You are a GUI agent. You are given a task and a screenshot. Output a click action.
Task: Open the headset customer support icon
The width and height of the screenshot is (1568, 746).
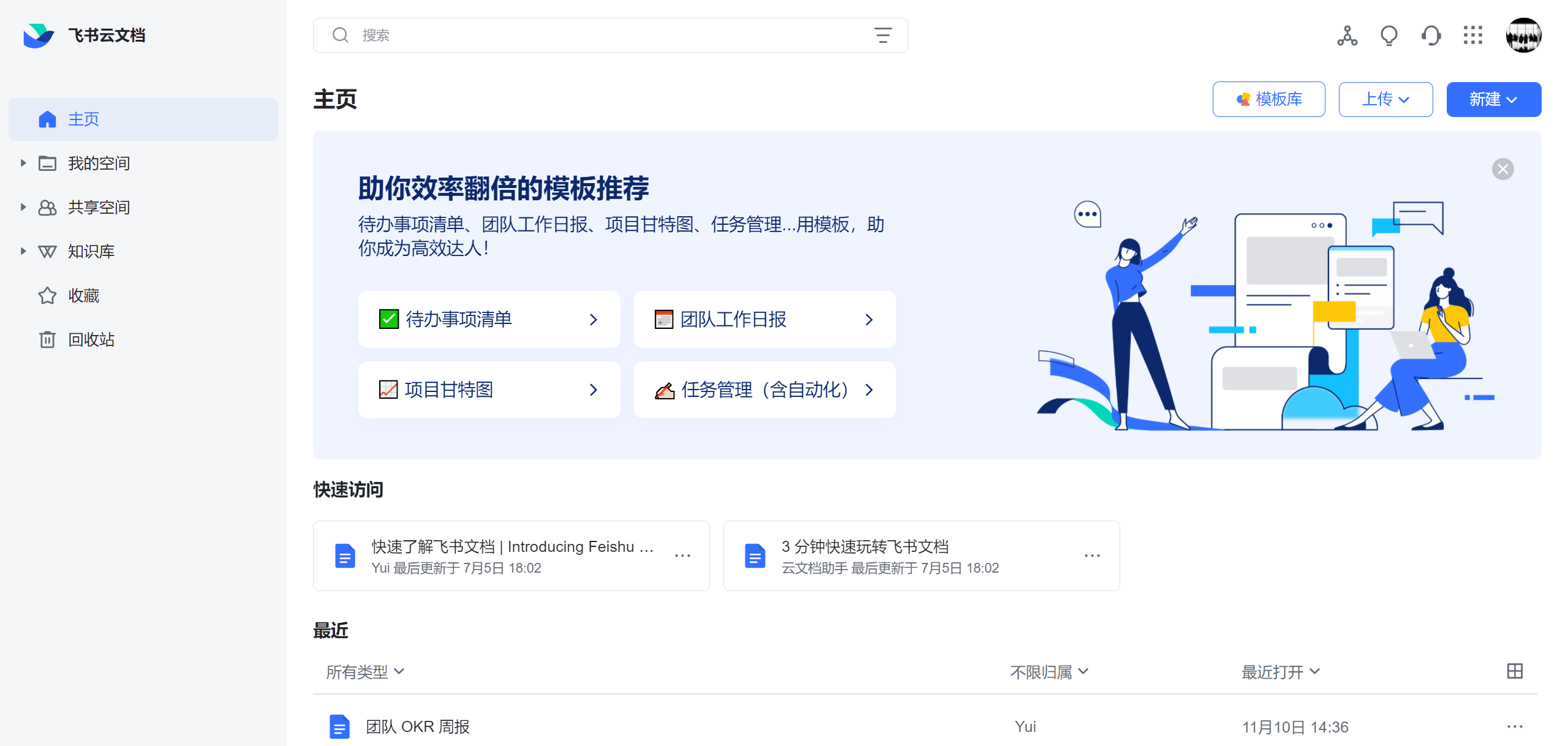pos(1431,36)
